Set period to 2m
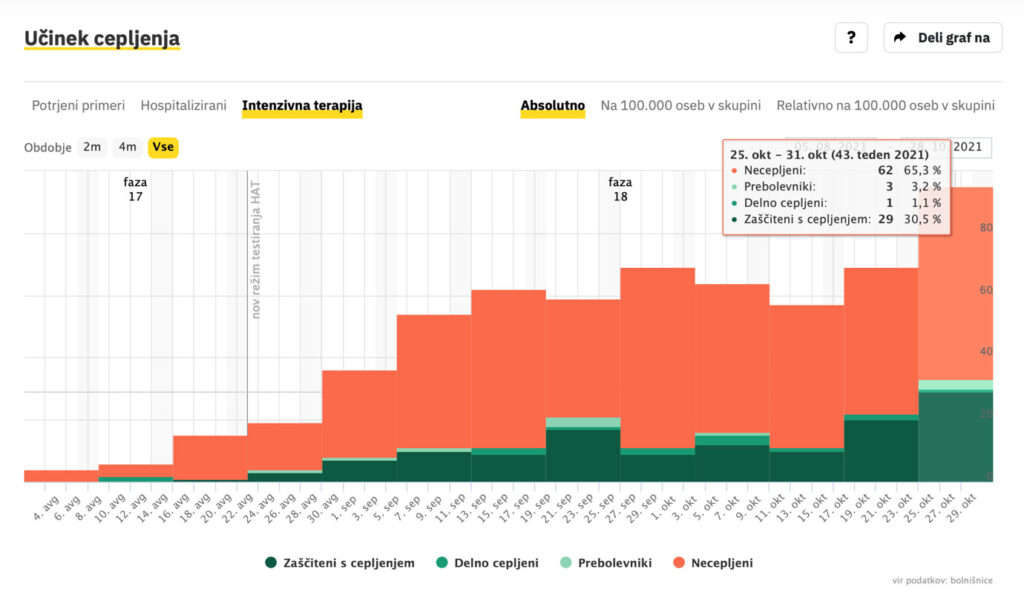Image resolution: width=1024 pixels, height=598 pixels. pyautogui.click(x=92, y=147)
